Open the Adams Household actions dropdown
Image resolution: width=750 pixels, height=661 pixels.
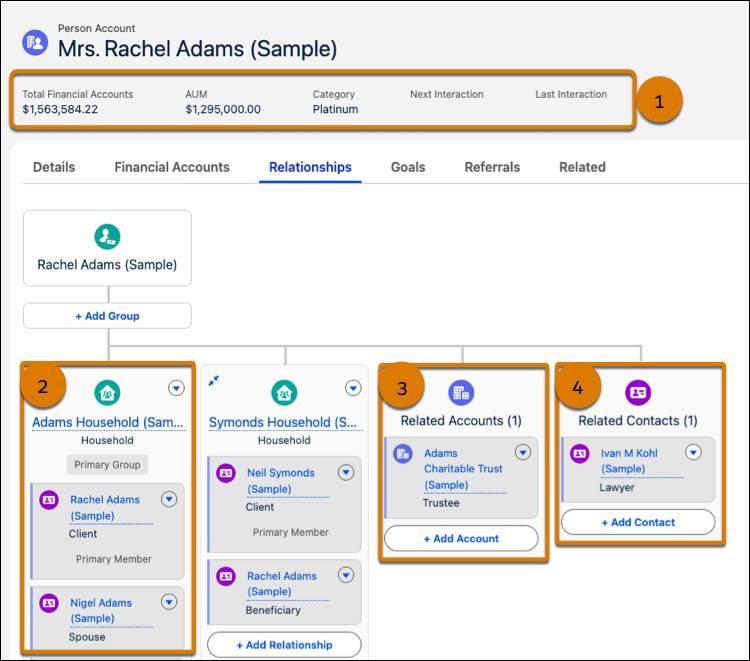tap(176, 387)
